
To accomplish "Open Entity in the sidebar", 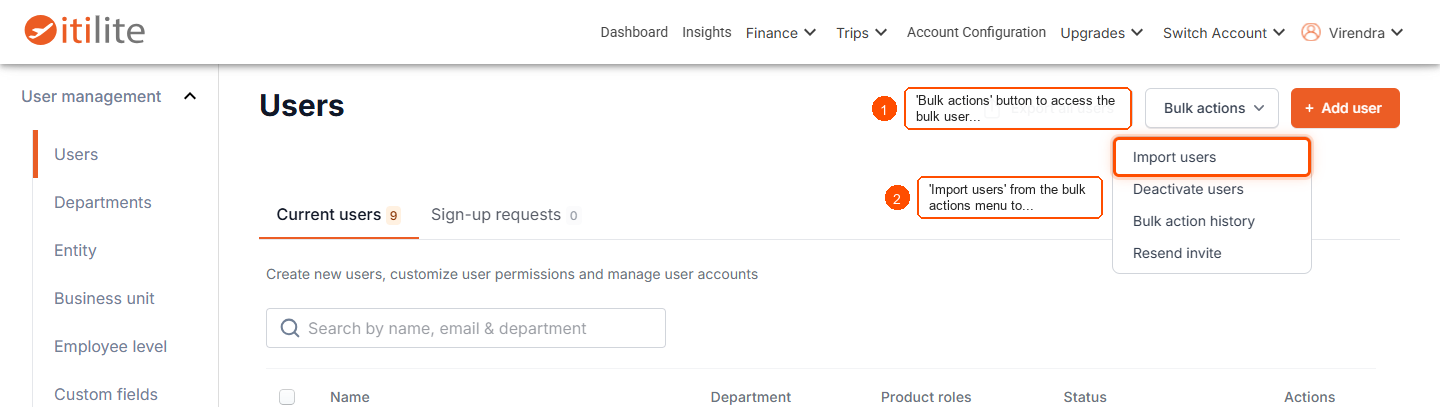I will (x=75, y=250).
